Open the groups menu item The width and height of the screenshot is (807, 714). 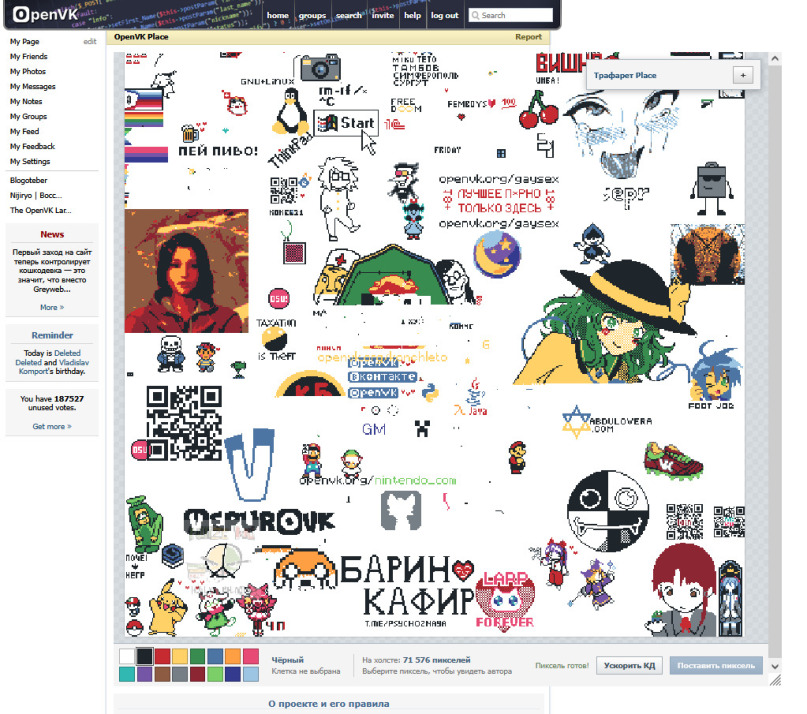312,15
